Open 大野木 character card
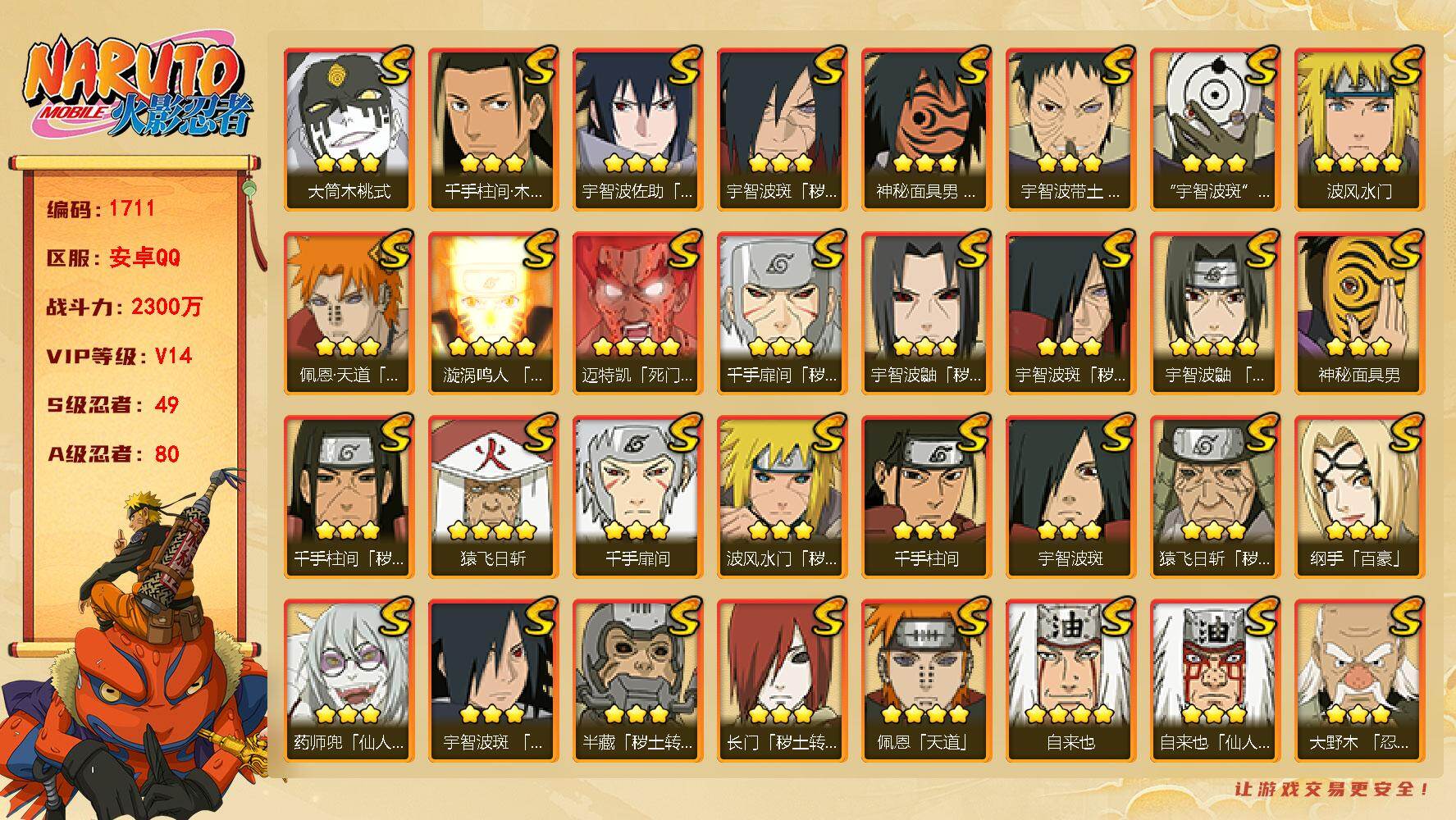Viewport: 1456px width, 820px height. click(x=1359, y=681)
